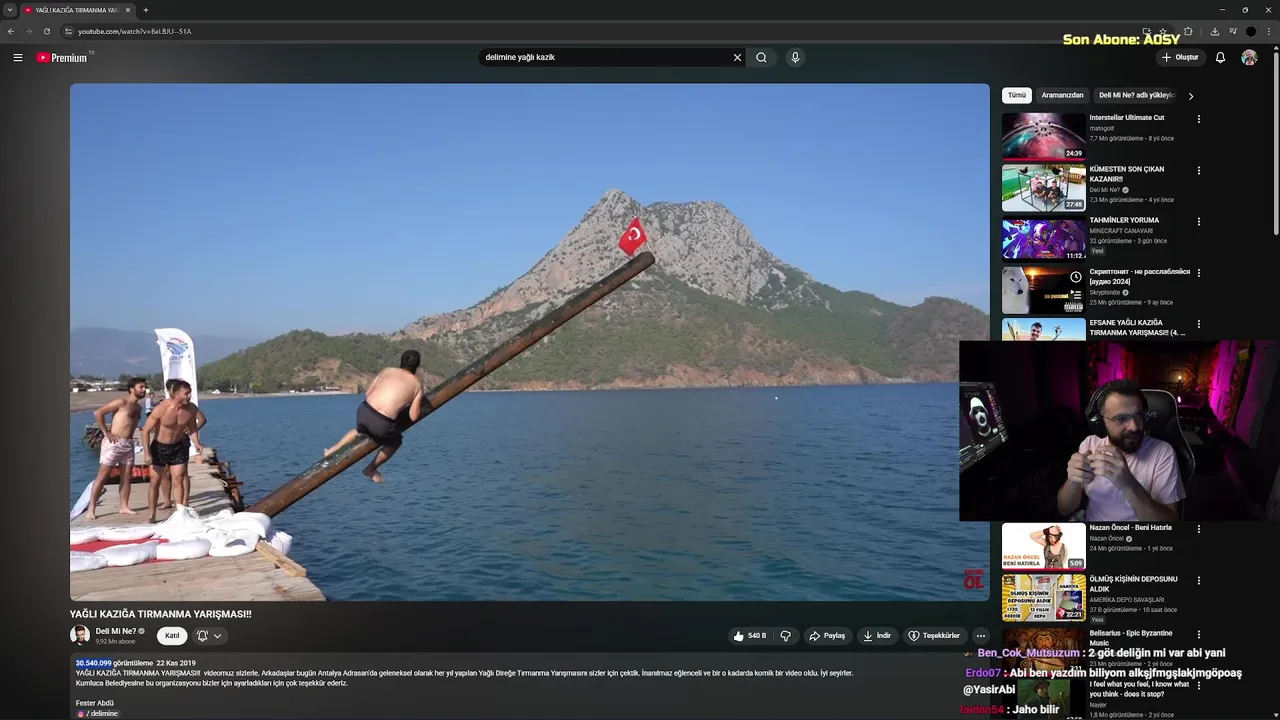Open options menu for KÜMESTEN SON ÇIKAN KAZANIR
This screenshot has height=720, width=1280.
[x=1199, y=170]
